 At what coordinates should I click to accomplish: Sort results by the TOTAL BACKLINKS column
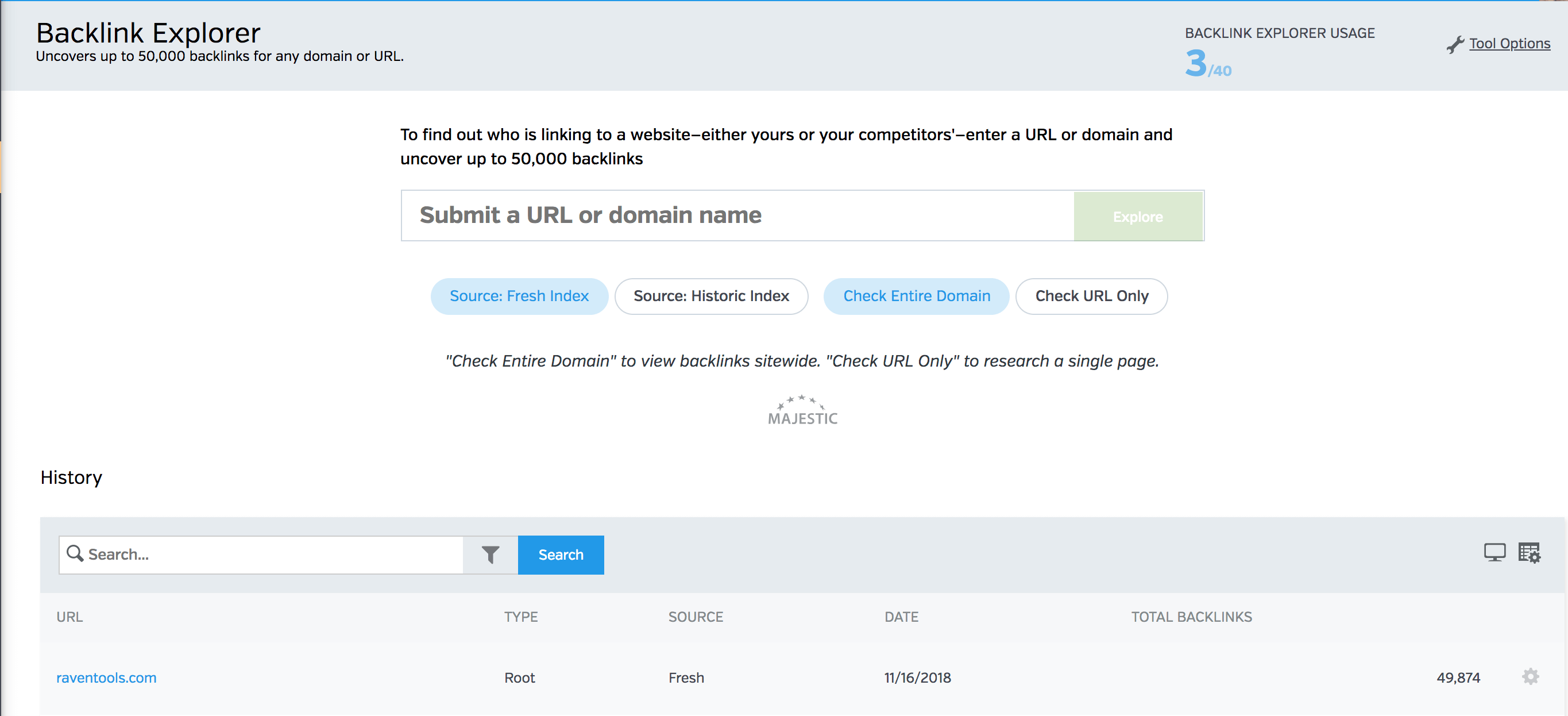point(1191,616)
